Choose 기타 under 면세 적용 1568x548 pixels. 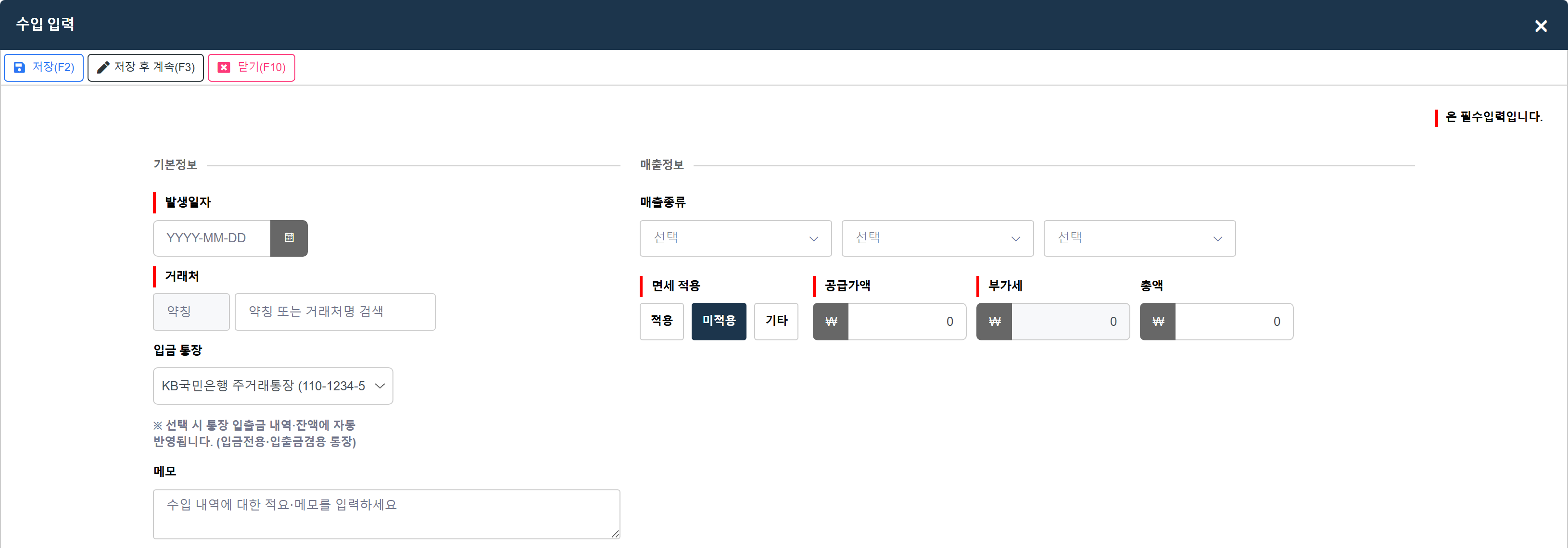click(x=776, y=321)
